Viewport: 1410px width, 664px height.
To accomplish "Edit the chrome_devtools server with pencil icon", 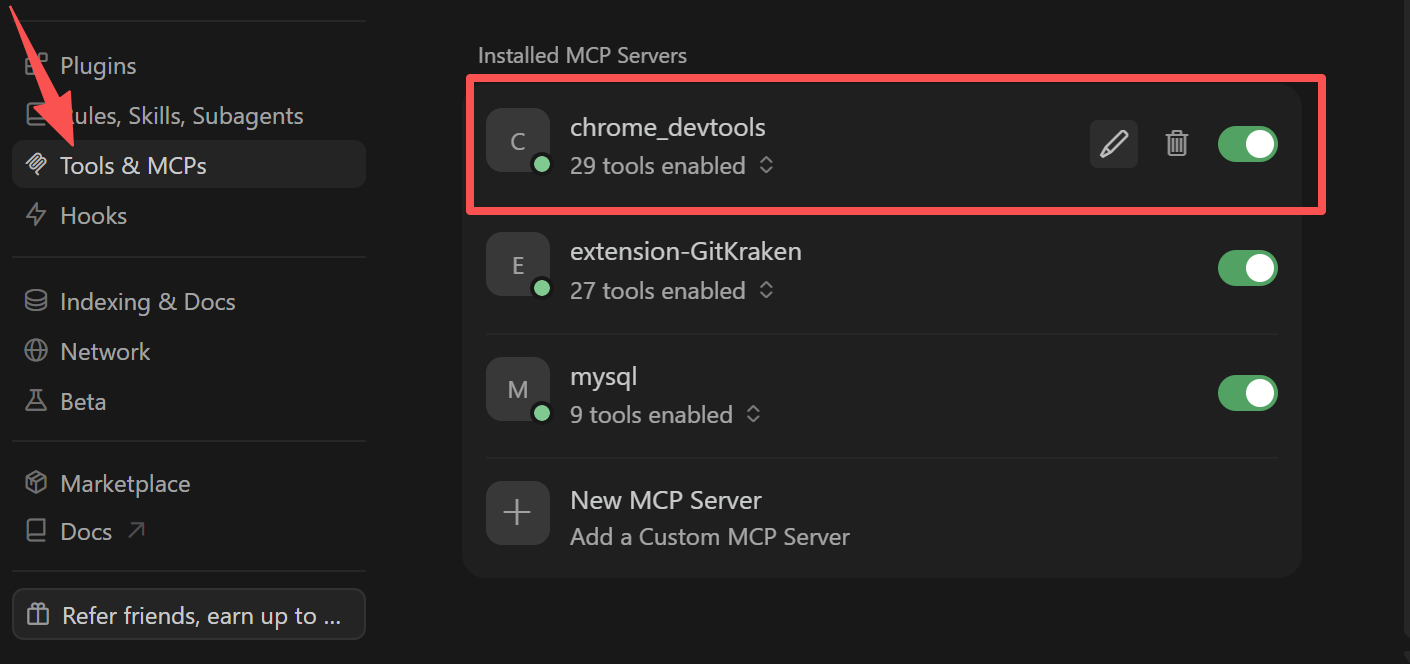I will (1113, 144).
